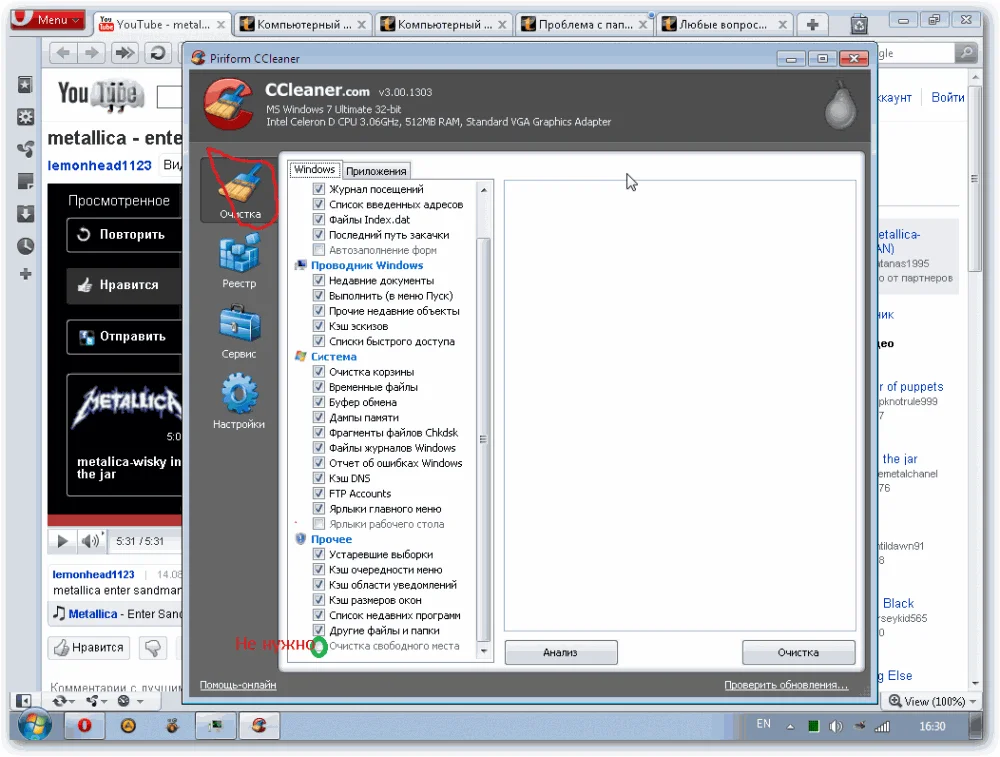Switch to the Любые вопрос... browser tab
The height and width of the screenshot is (757, 1000).
[724, 24]
